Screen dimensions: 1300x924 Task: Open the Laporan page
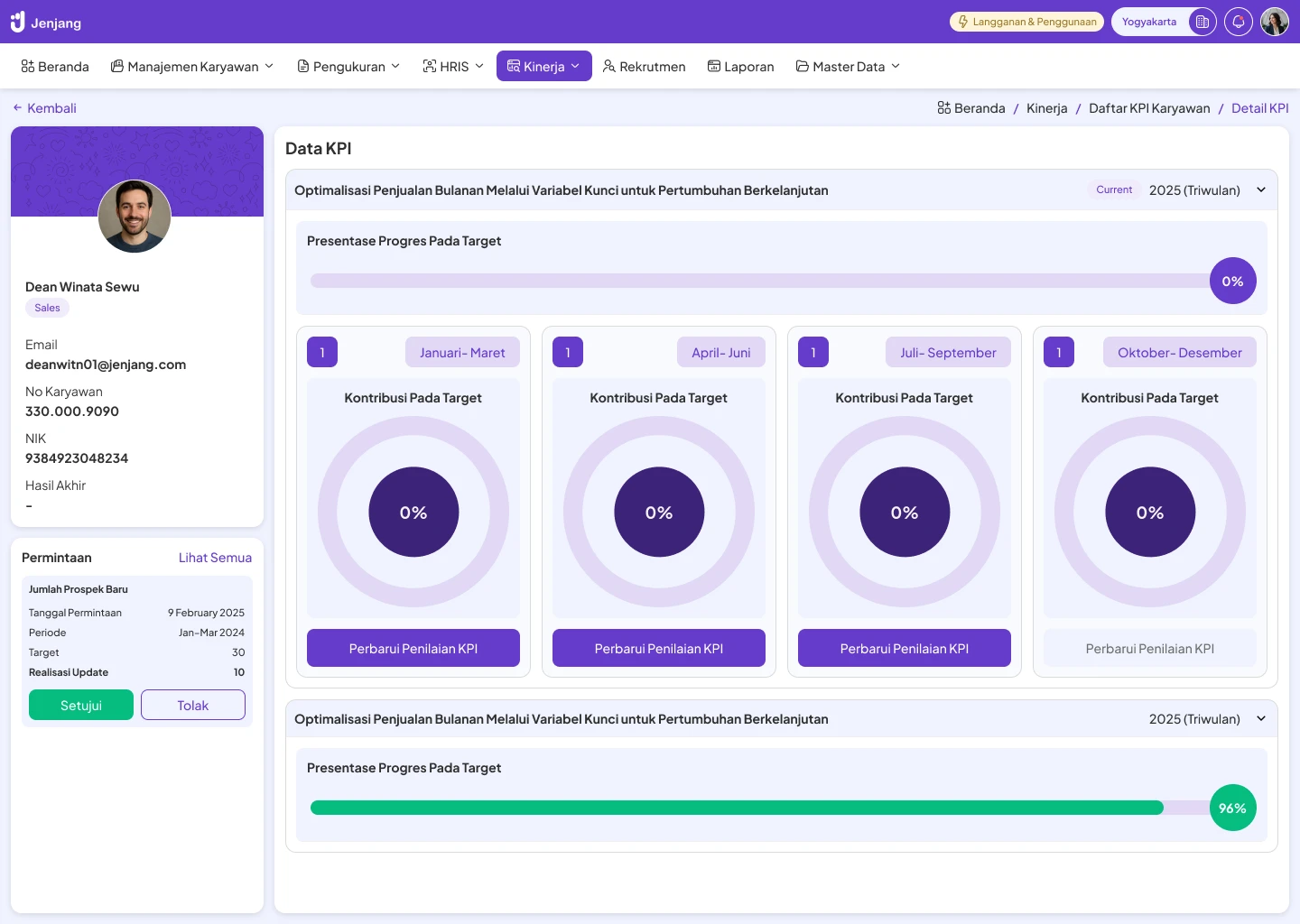click(740, 67)
